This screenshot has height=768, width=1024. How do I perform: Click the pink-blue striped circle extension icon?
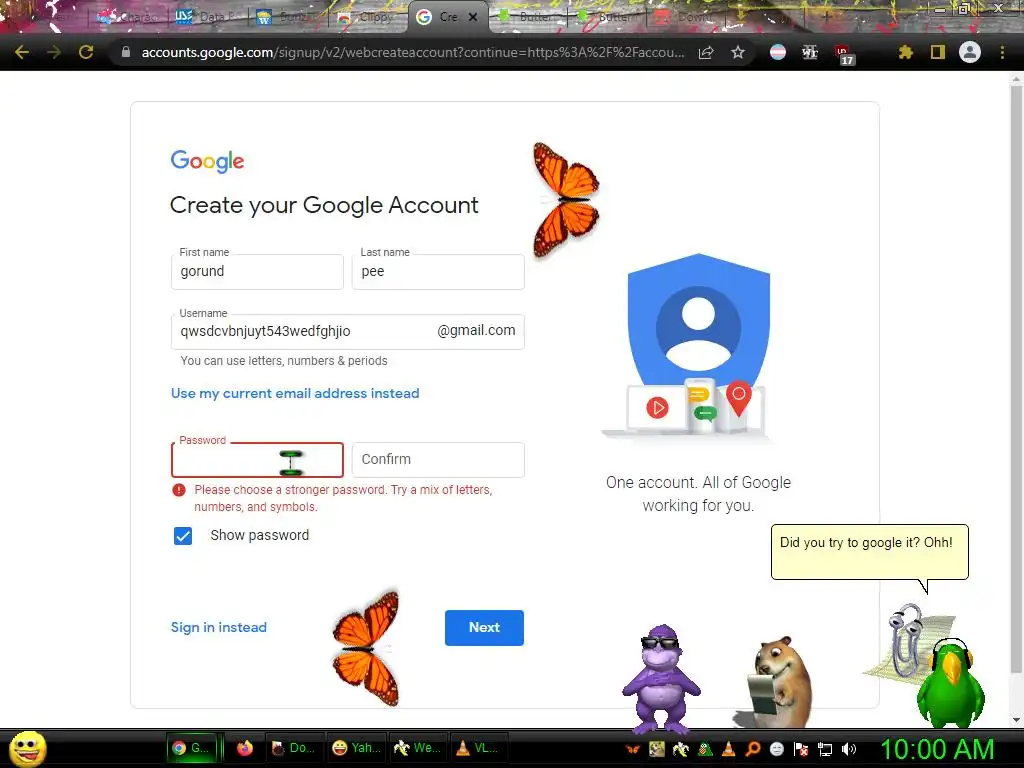(x=778, y=52)
